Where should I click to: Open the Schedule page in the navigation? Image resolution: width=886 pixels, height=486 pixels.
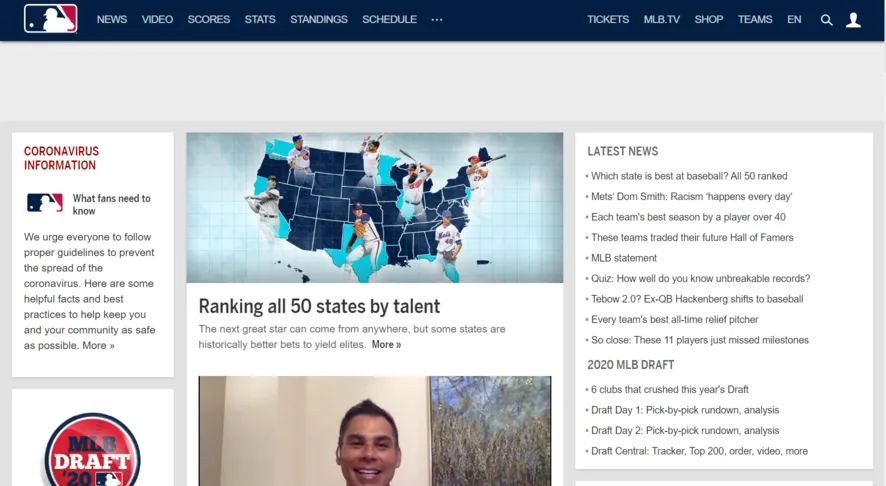[389, 20]
